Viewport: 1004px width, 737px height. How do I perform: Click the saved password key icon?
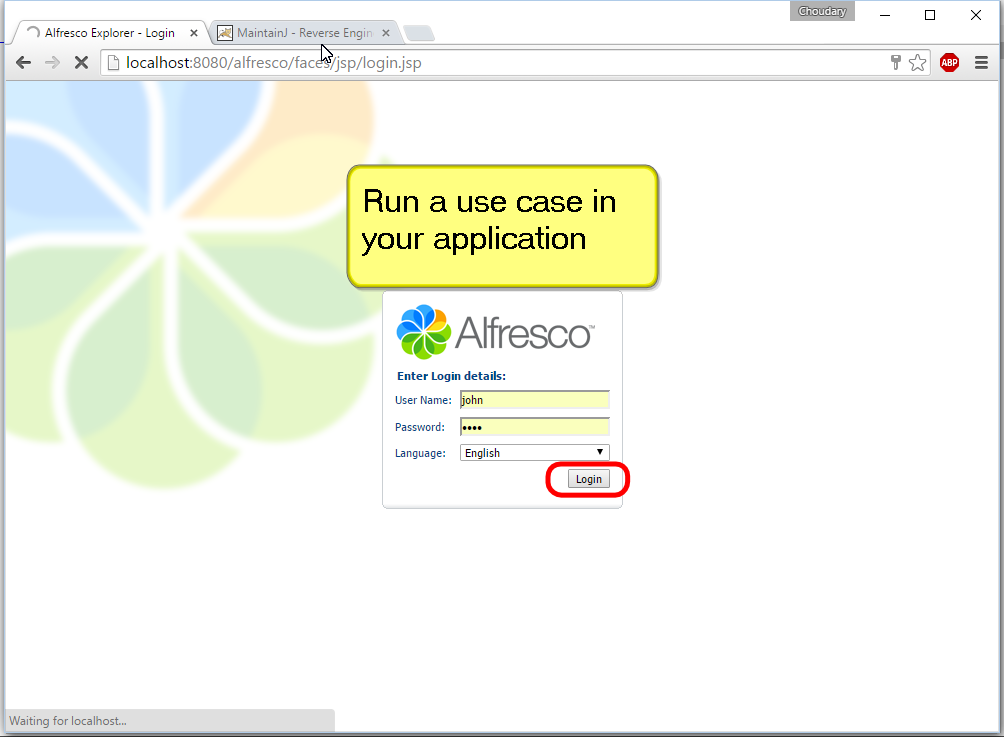896,63
